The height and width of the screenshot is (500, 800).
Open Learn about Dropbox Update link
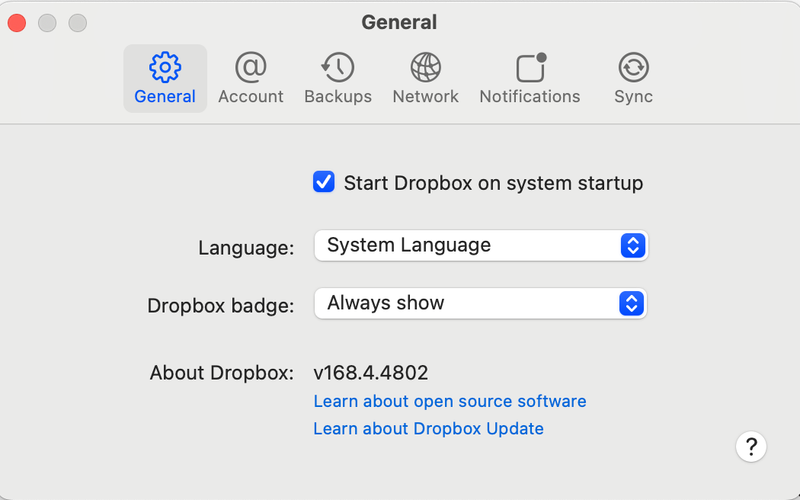click(428, 429)
